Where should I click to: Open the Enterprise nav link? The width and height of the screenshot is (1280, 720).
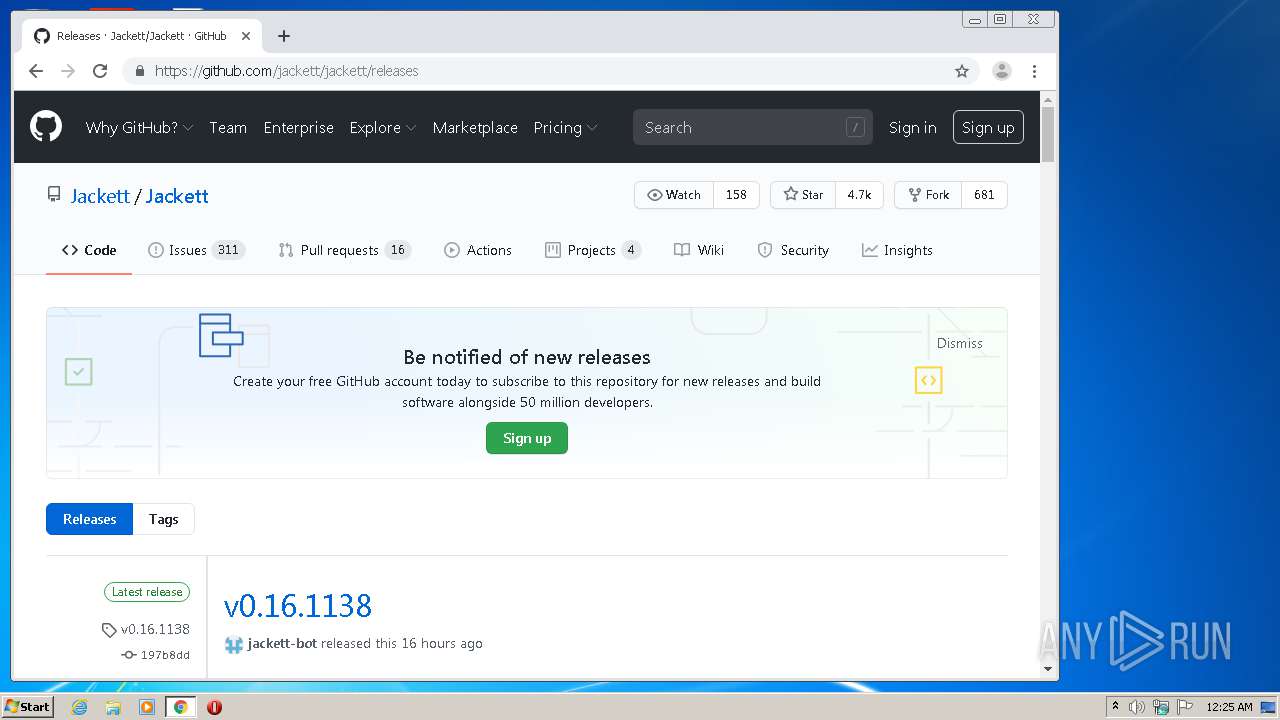click(298, 128)
